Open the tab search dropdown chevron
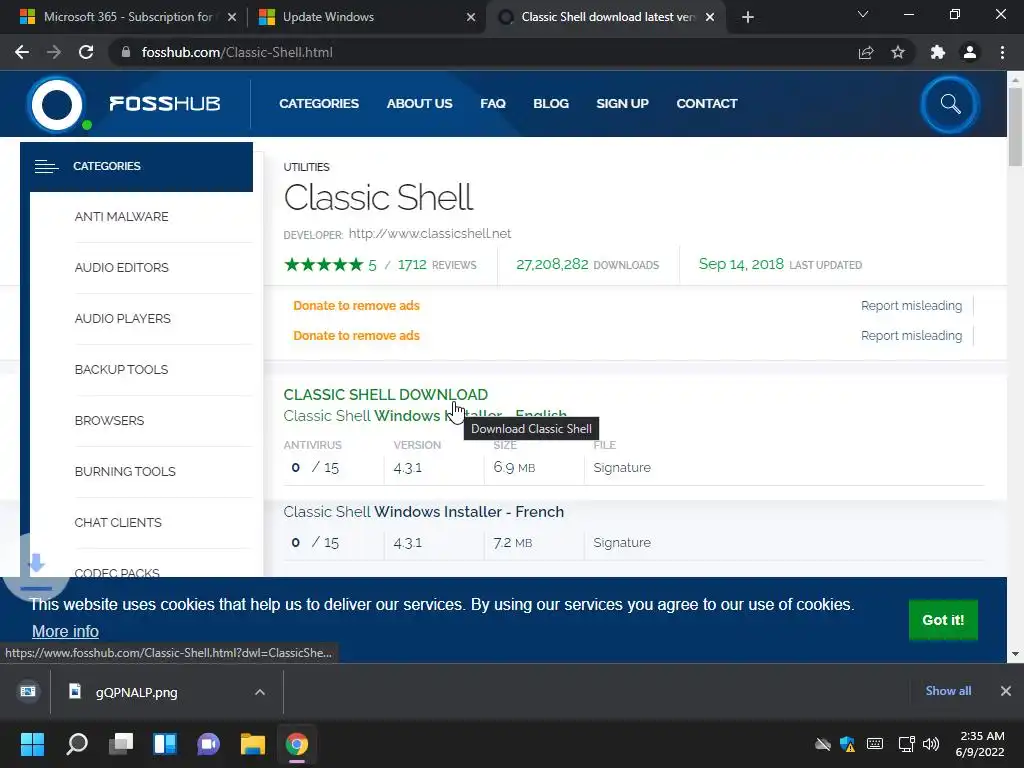Viewport: 1024px width, 768px height. click(863, 14)
